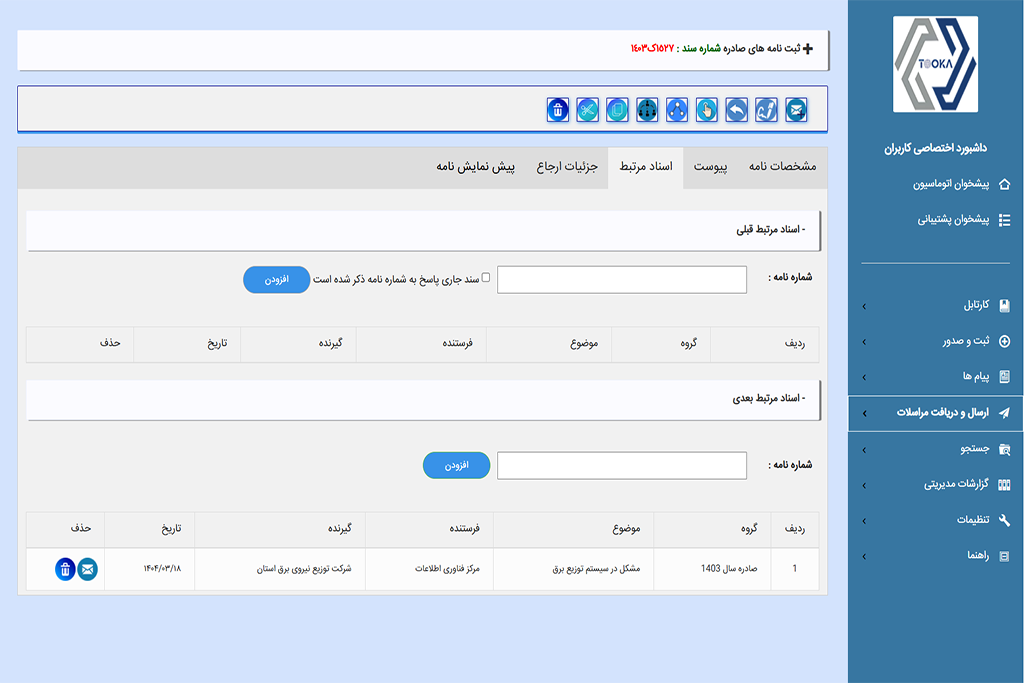
Task: Expand the ثبت و صدور sidebar section
Action: tap(935, 341)
